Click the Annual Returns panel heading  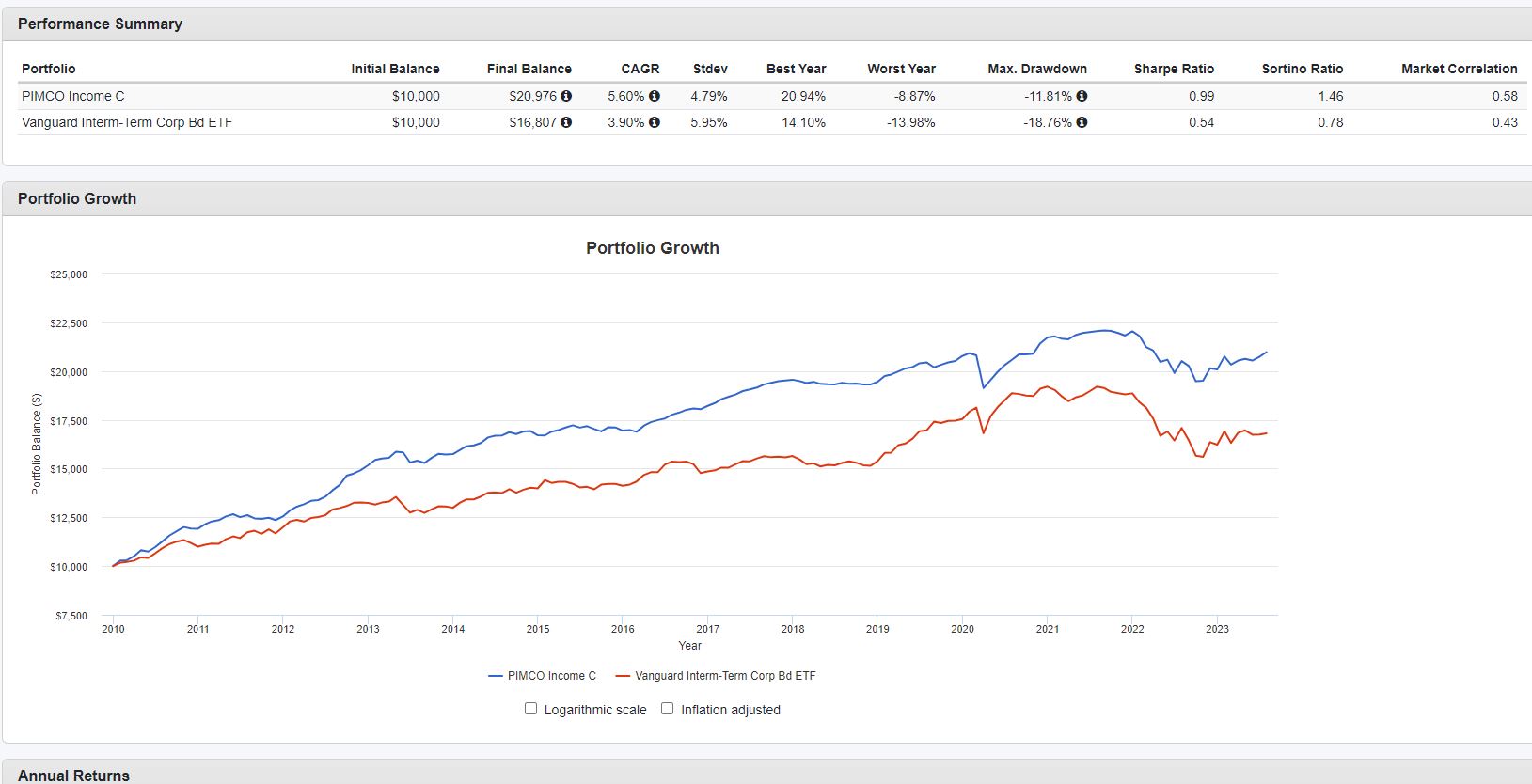[x=73, y=776]
